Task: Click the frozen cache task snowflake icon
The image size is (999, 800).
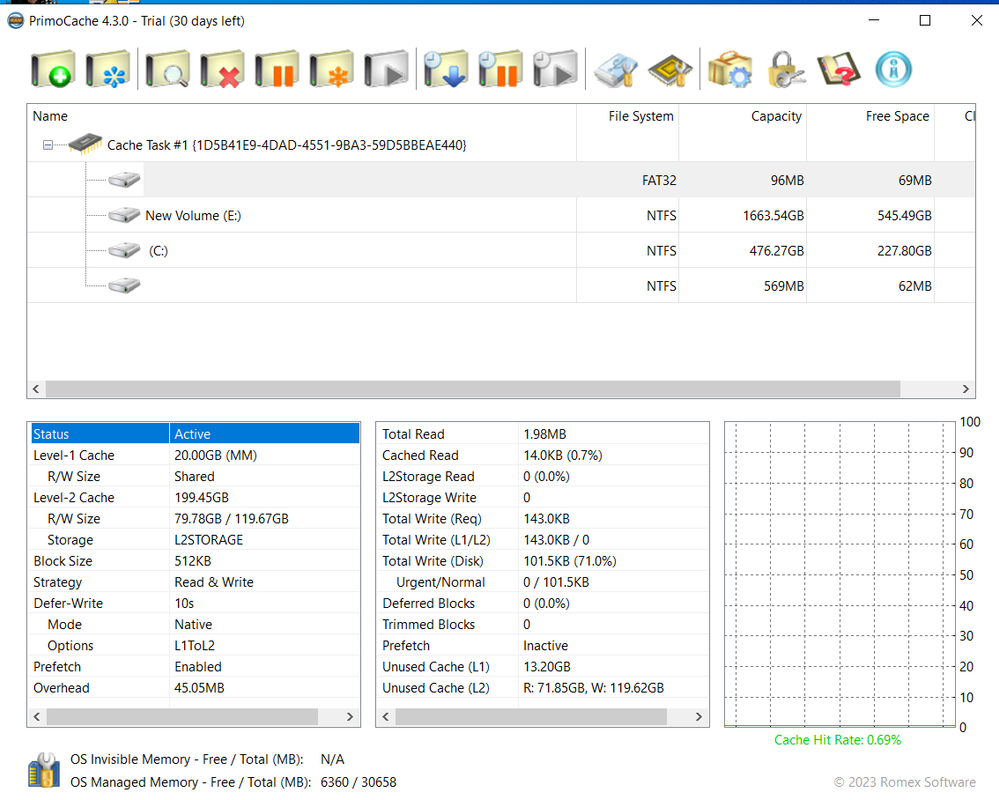Action: pos(107,69)
